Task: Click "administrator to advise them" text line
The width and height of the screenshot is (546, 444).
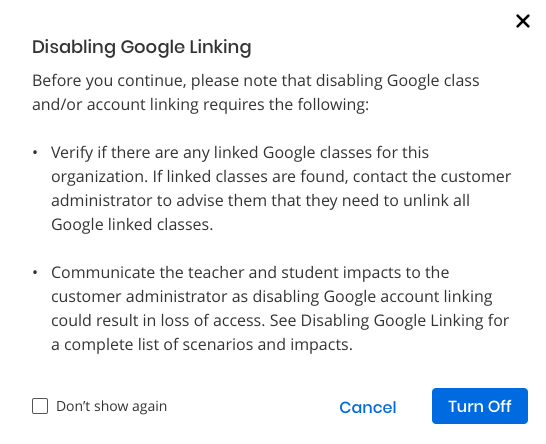Action: point(260,201)
